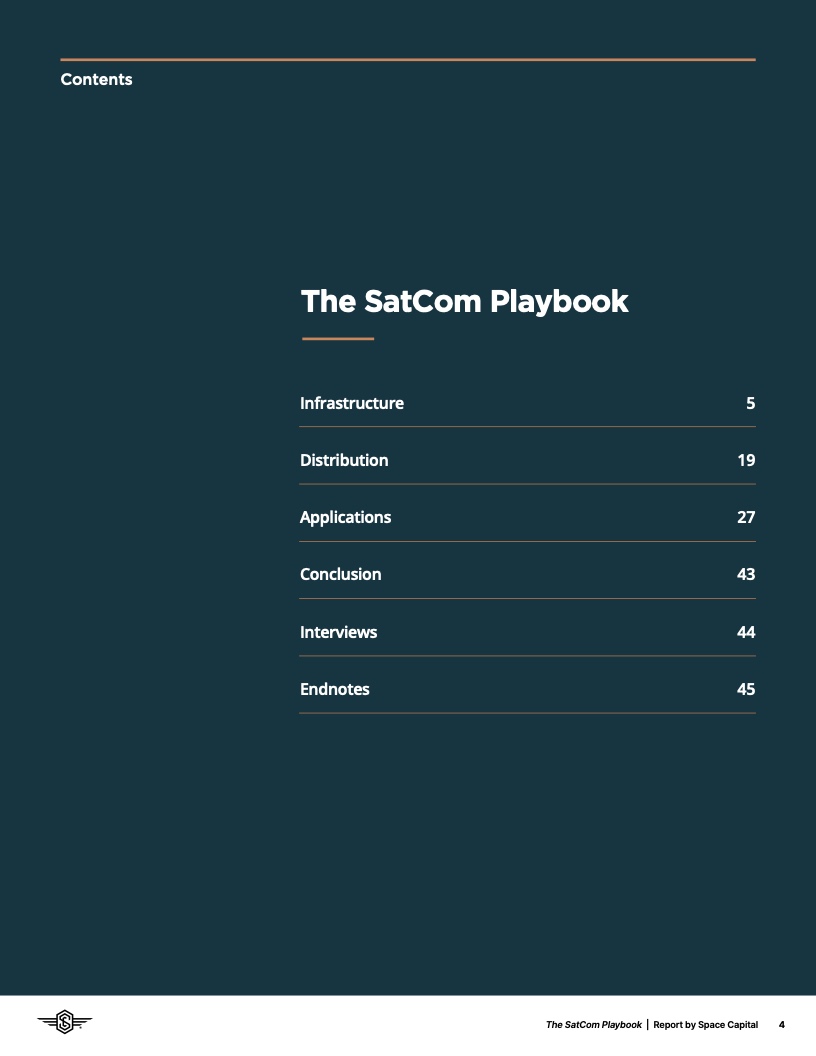This screenshot has height=1056, width=816.
Task: Select the Interviews contents entry
Action: tap(338, 633)
